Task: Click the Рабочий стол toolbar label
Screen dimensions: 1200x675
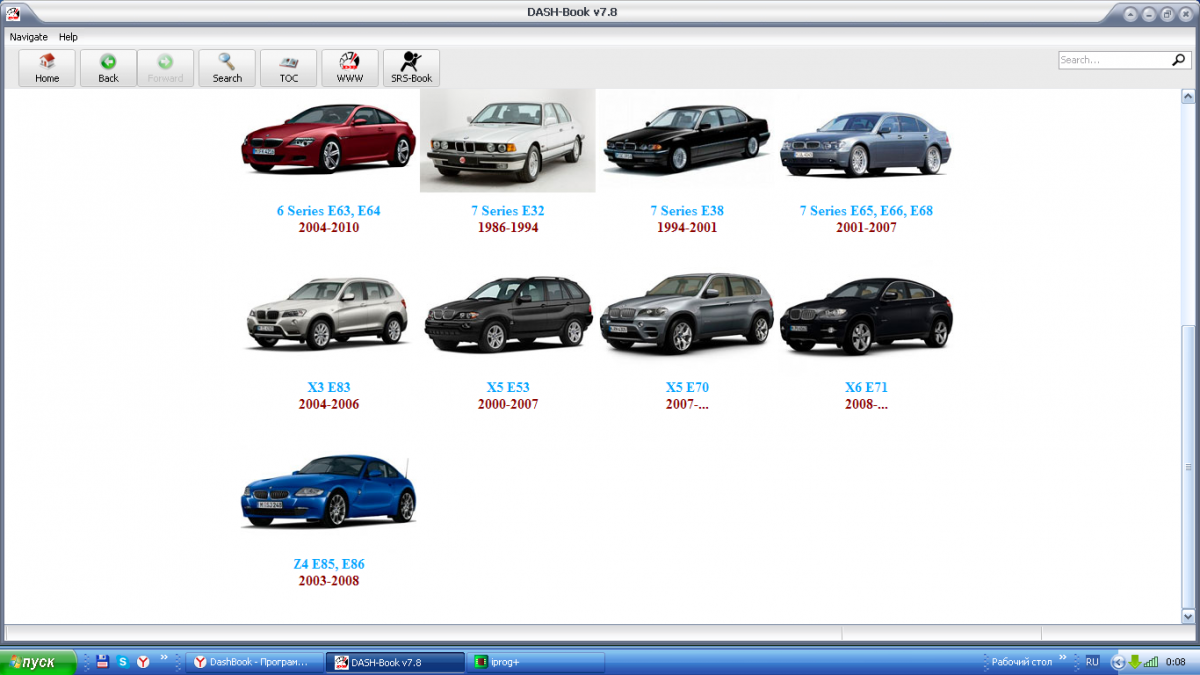Action: [1021, 662]
